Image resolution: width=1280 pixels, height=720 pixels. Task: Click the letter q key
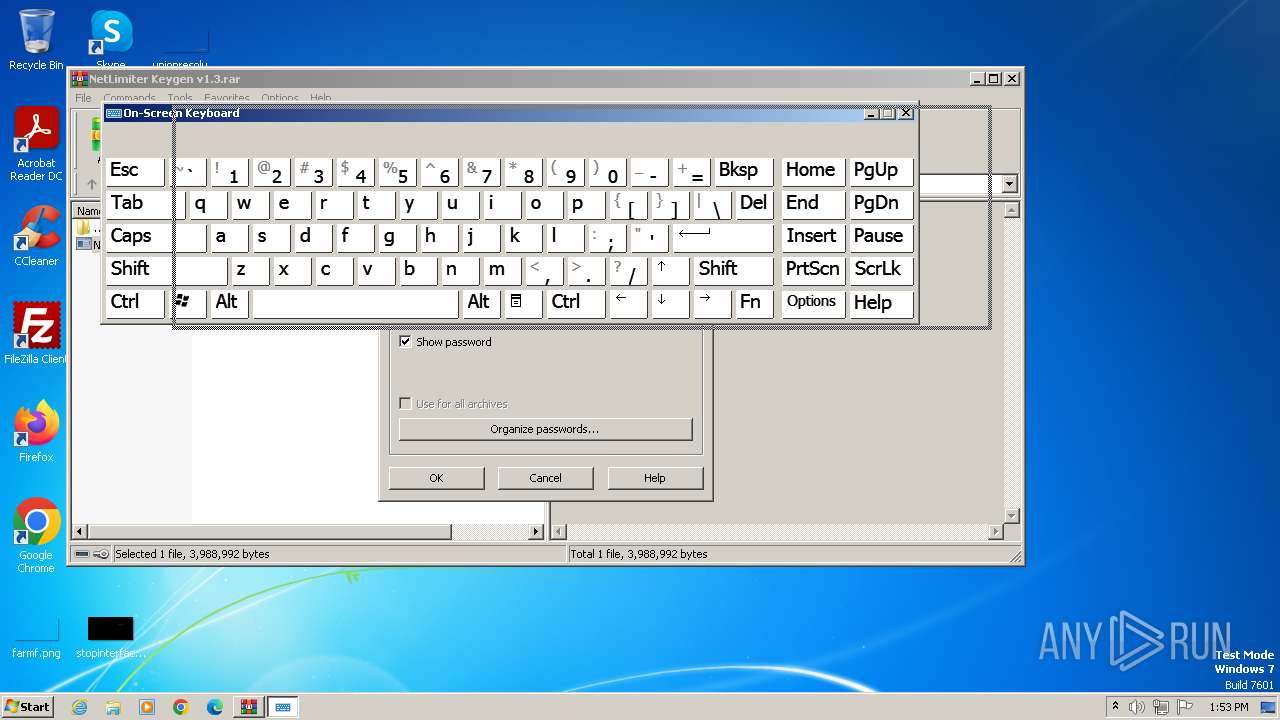click(208, 204)
